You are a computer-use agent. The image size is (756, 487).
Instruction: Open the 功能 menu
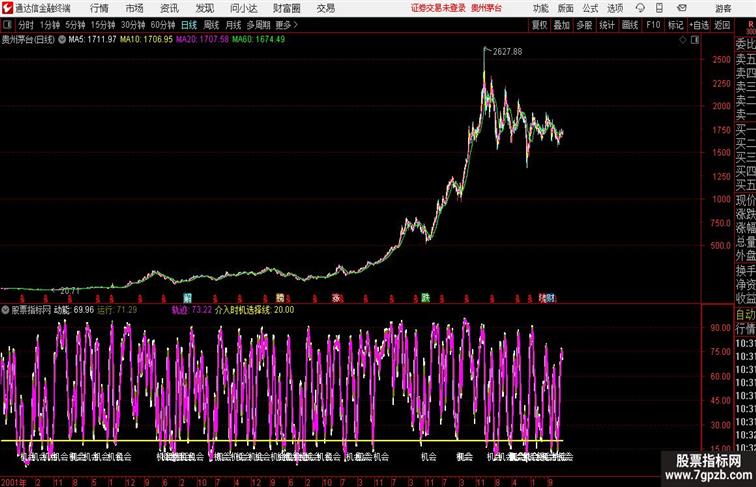[540, 8]
